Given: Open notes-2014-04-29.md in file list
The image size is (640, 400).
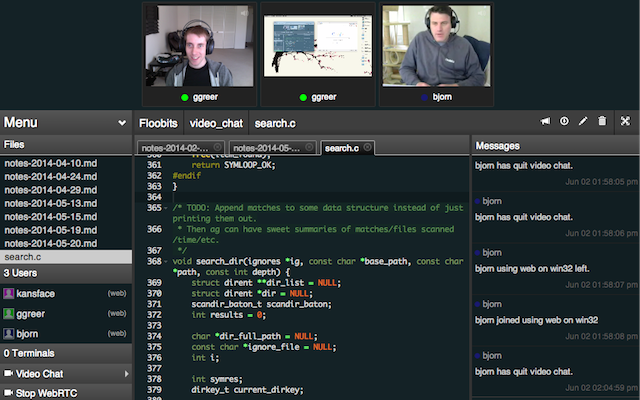Looking at the screenshot, I should pyautogui.click(x=66, y=190).
